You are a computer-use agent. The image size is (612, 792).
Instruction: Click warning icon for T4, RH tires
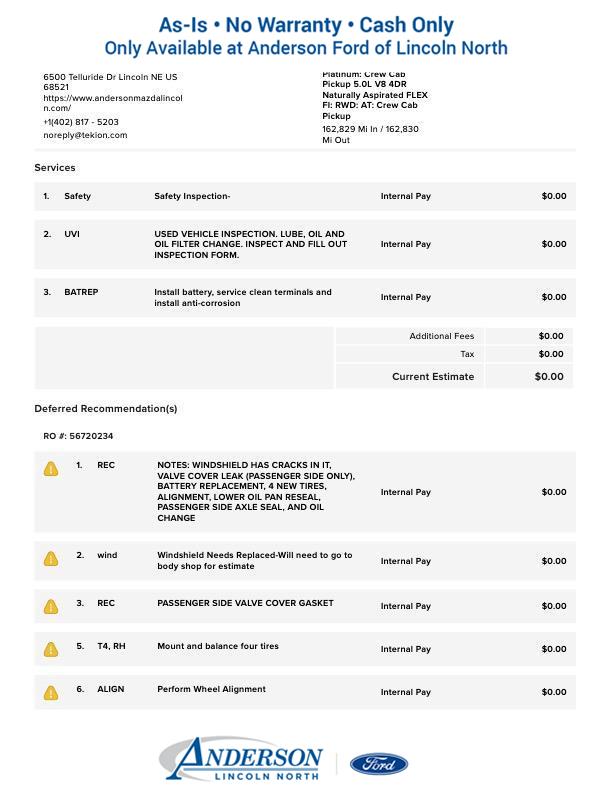point(51,650)
